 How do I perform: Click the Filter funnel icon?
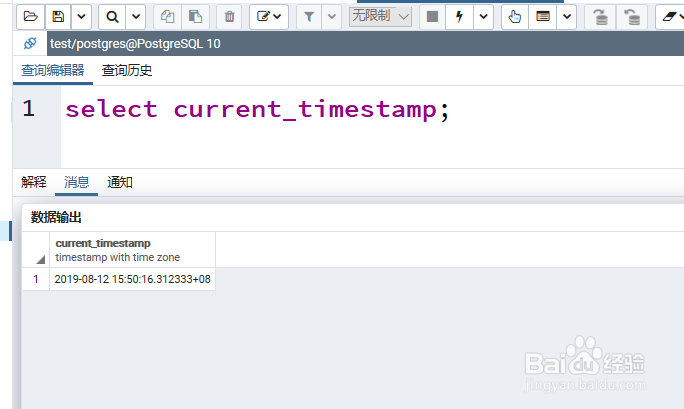pos(309,17)
